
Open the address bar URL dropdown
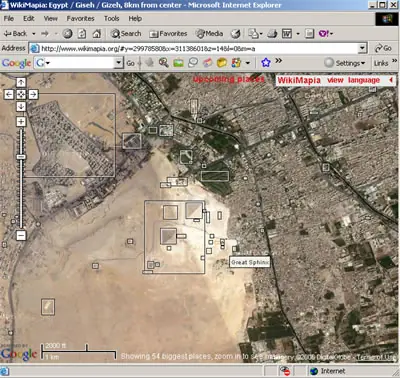click(x=363, y=49)
